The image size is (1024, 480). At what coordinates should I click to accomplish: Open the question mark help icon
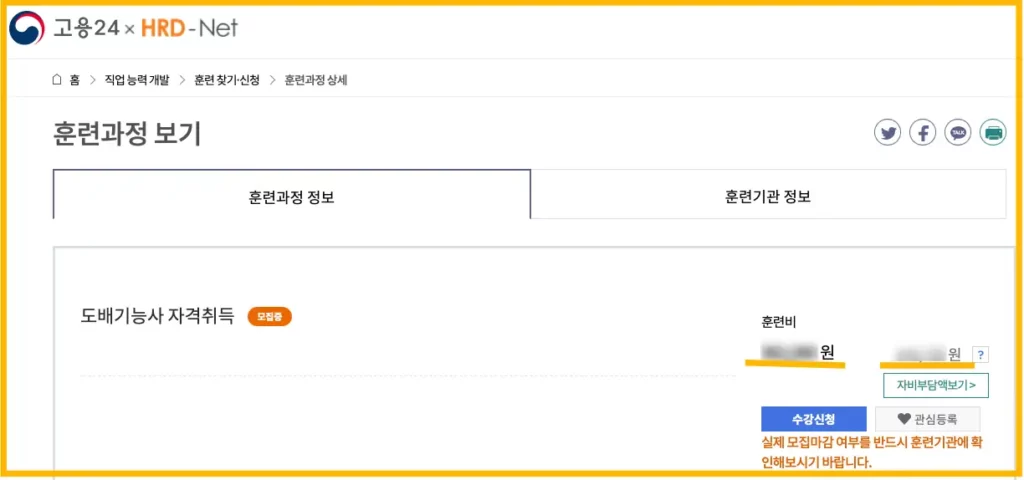pyautogui.click(x=980, y=355)
